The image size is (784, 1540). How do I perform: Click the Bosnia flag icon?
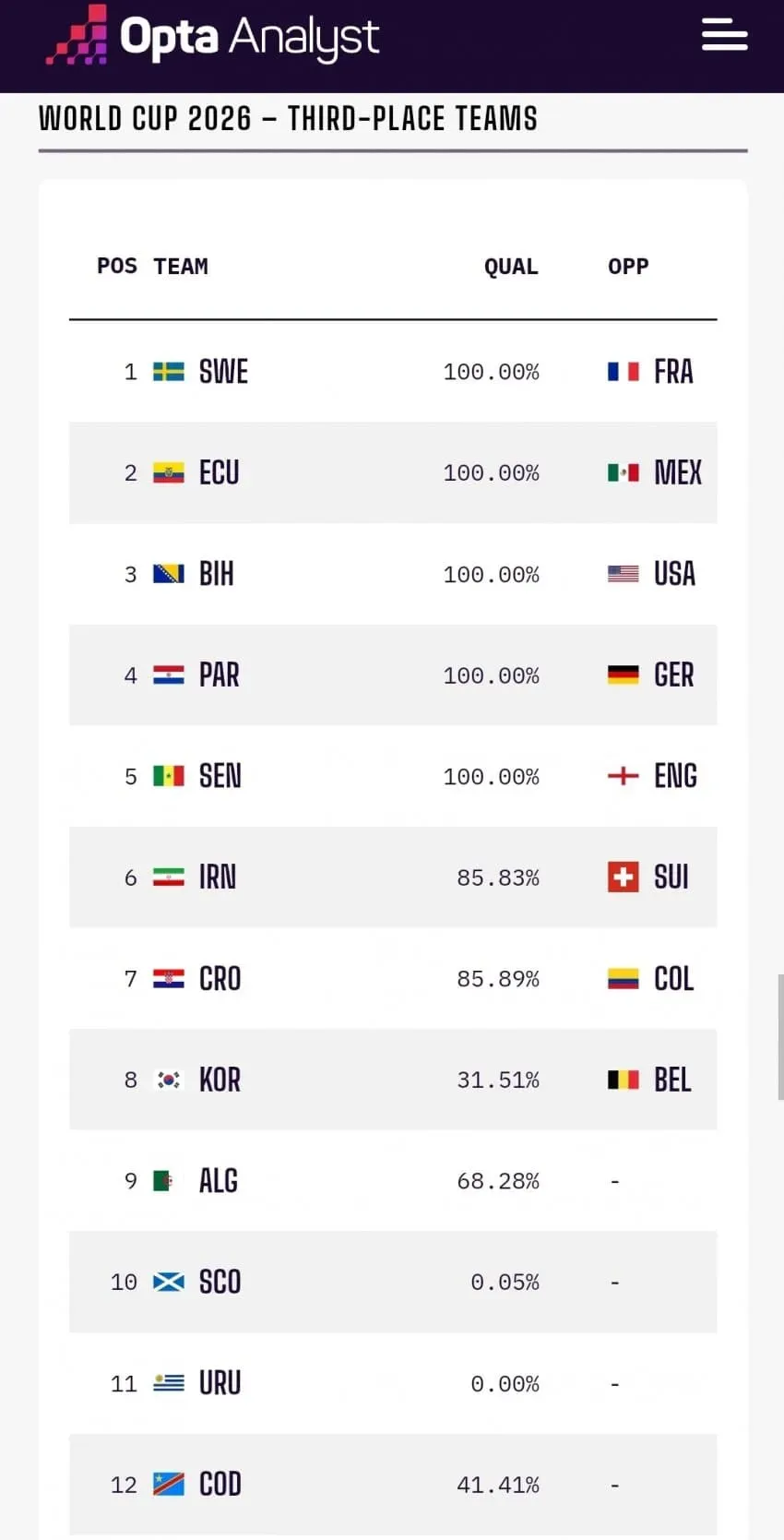[x=168, y=574]
